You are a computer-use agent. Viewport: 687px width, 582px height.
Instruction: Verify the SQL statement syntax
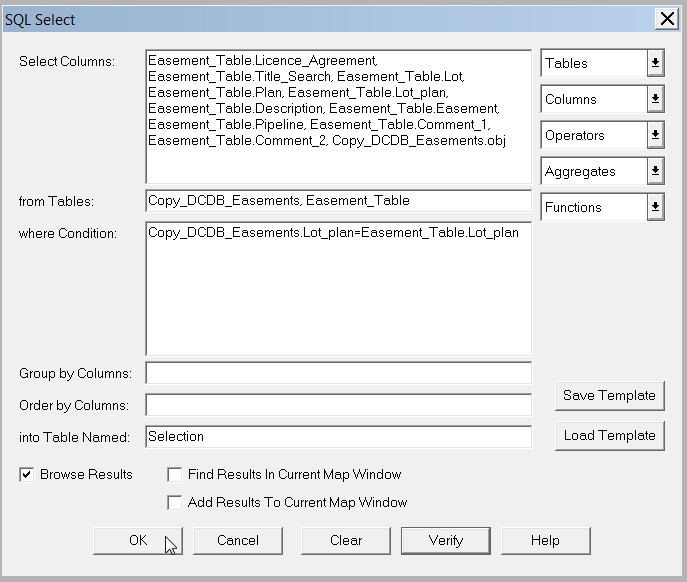coord(445,540)
